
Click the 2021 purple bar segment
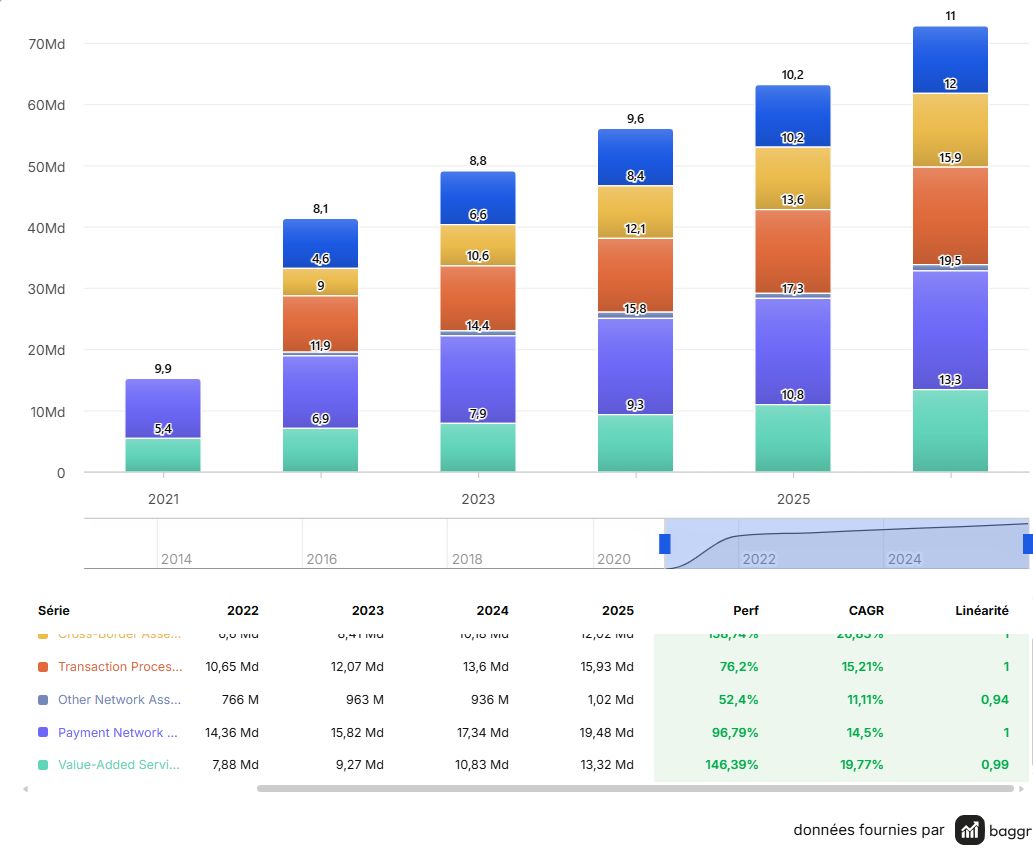[x=163, y=408]
